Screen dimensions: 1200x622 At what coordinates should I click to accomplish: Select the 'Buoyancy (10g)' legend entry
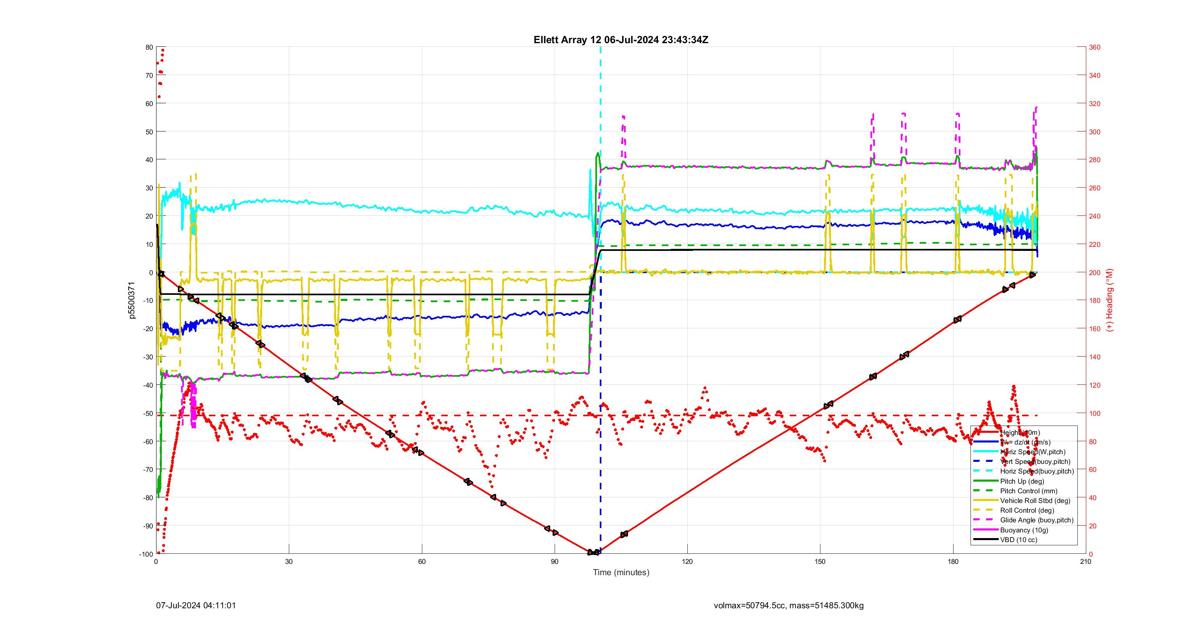pyautogui.click(x=1024, y=530)
